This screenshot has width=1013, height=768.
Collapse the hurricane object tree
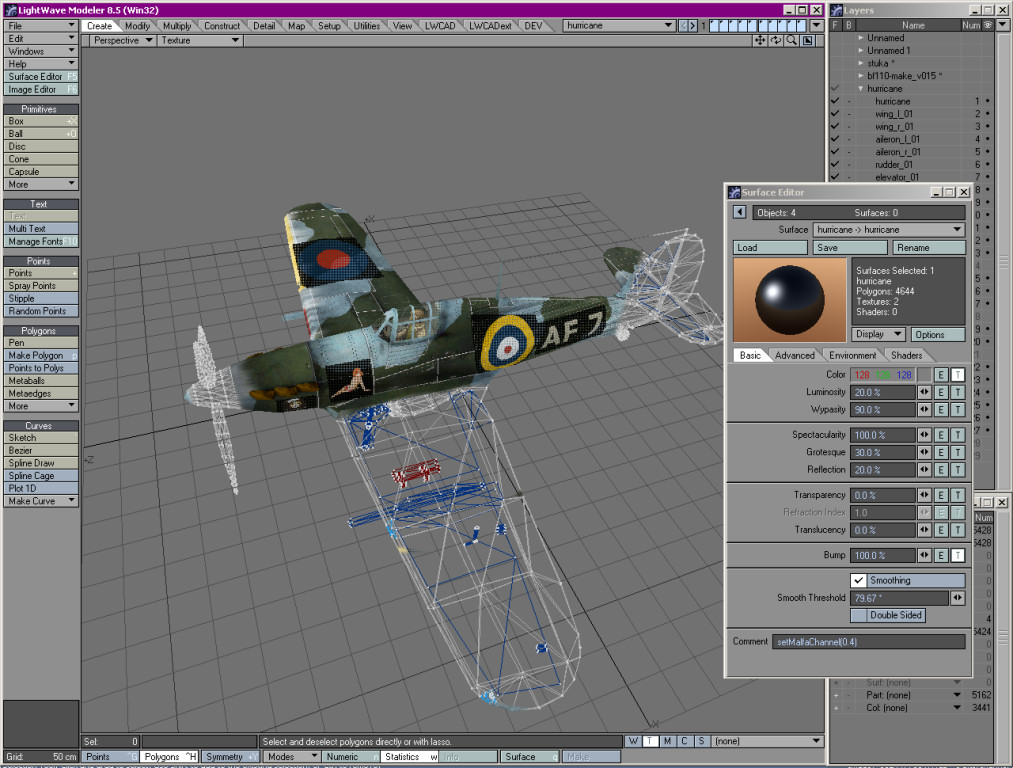860,89
